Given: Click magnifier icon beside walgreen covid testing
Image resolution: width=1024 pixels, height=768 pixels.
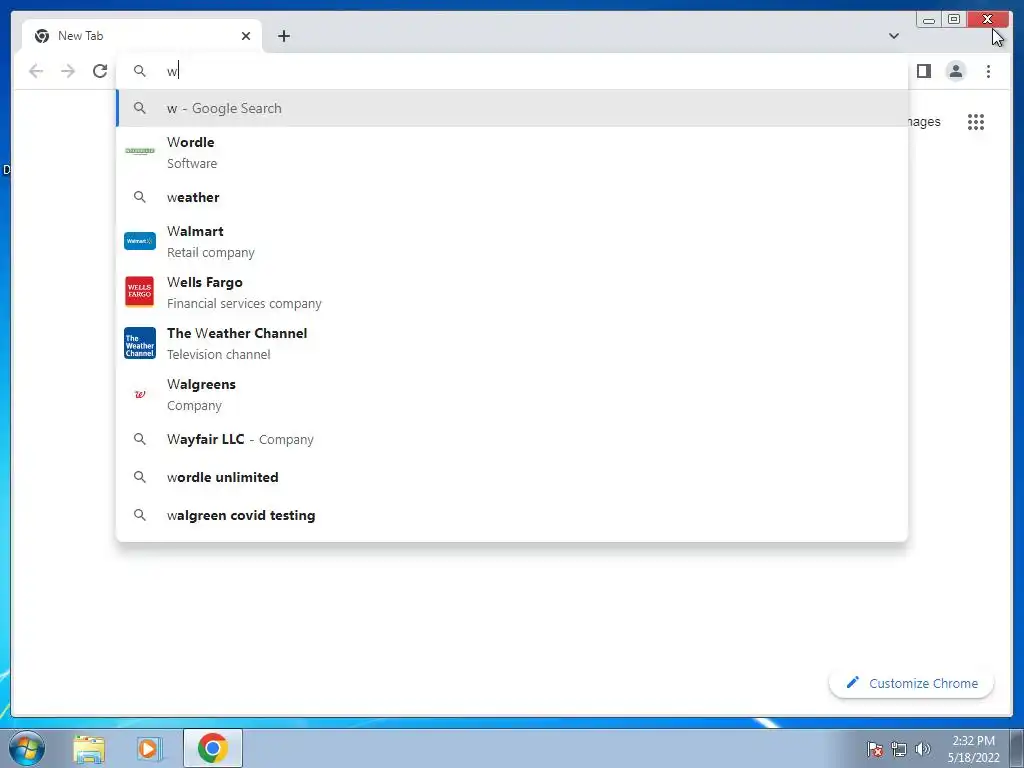Looking at the screenshot, I should click(140, 515).
